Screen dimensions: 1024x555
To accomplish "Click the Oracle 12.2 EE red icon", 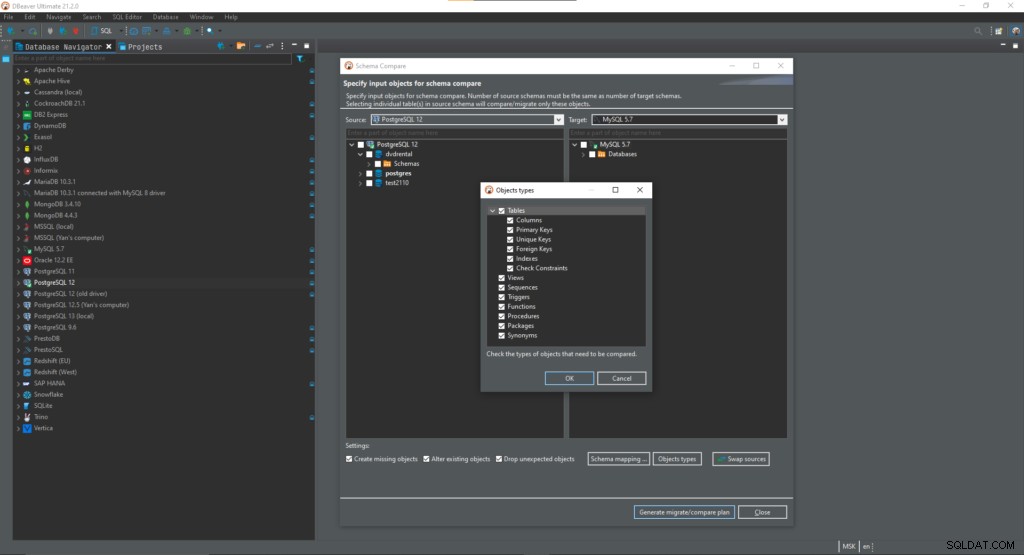I will pyautogui.click(x=27, y=260).
